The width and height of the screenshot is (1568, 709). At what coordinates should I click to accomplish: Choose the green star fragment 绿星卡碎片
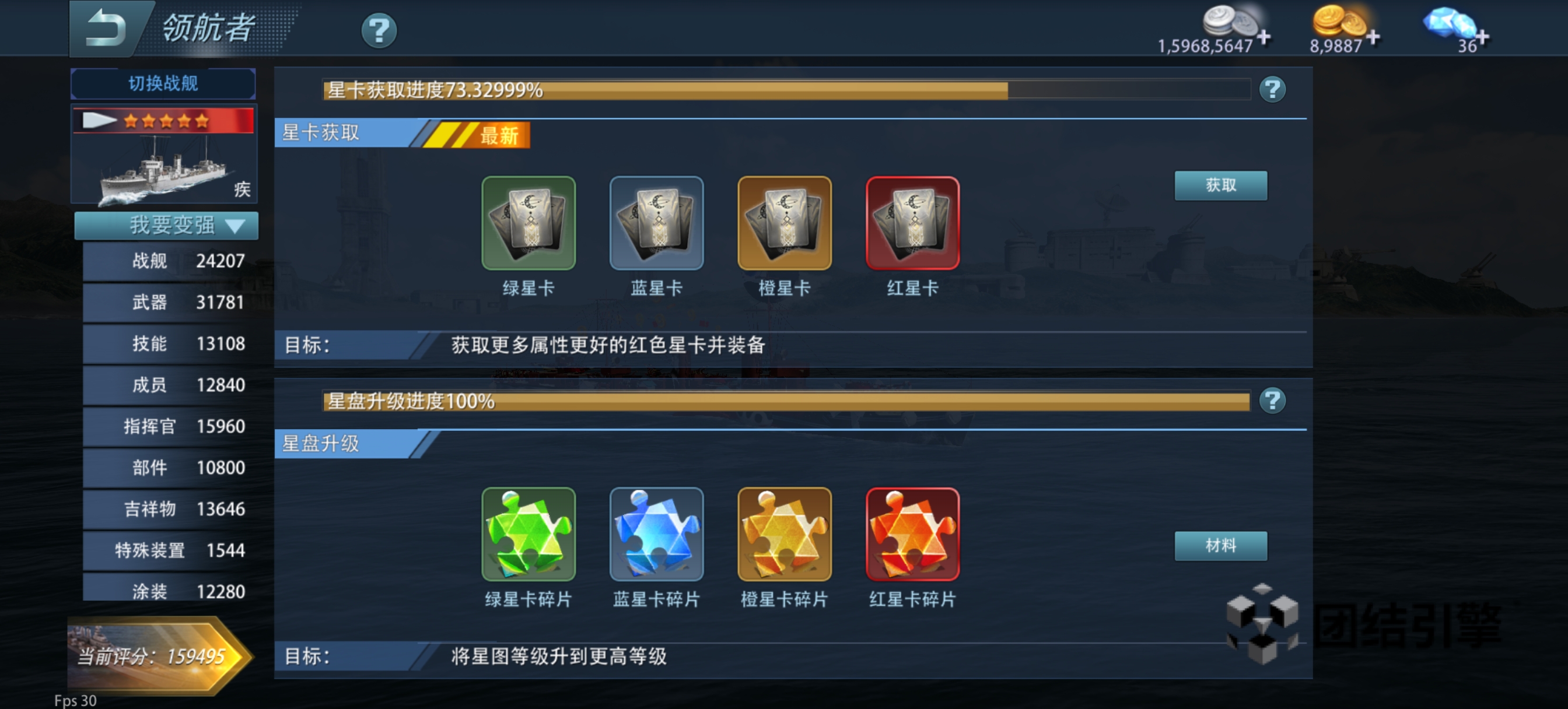coord(528,534)
